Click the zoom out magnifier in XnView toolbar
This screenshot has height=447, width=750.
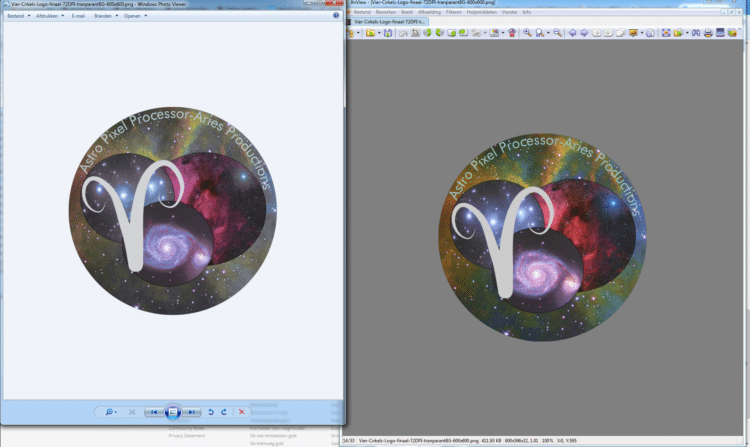click(x=557, y=33)
